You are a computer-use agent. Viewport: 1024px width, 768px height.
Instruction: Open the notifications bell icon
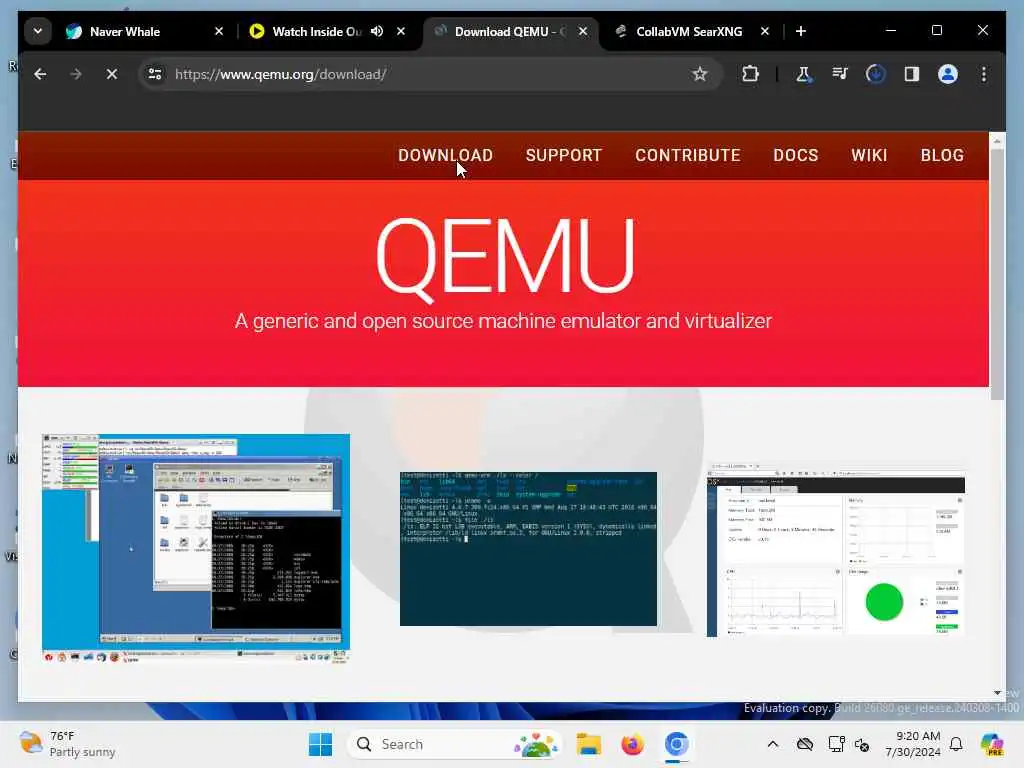click(956, 744)
